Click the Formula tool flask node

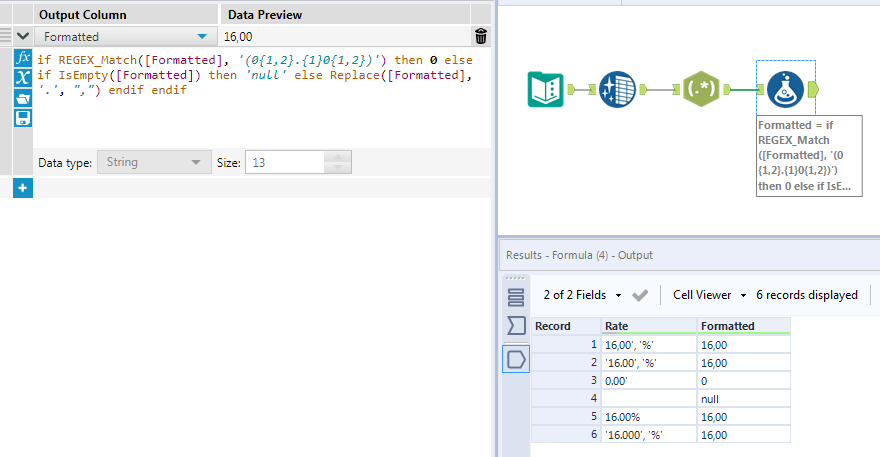tap(786, 89)
